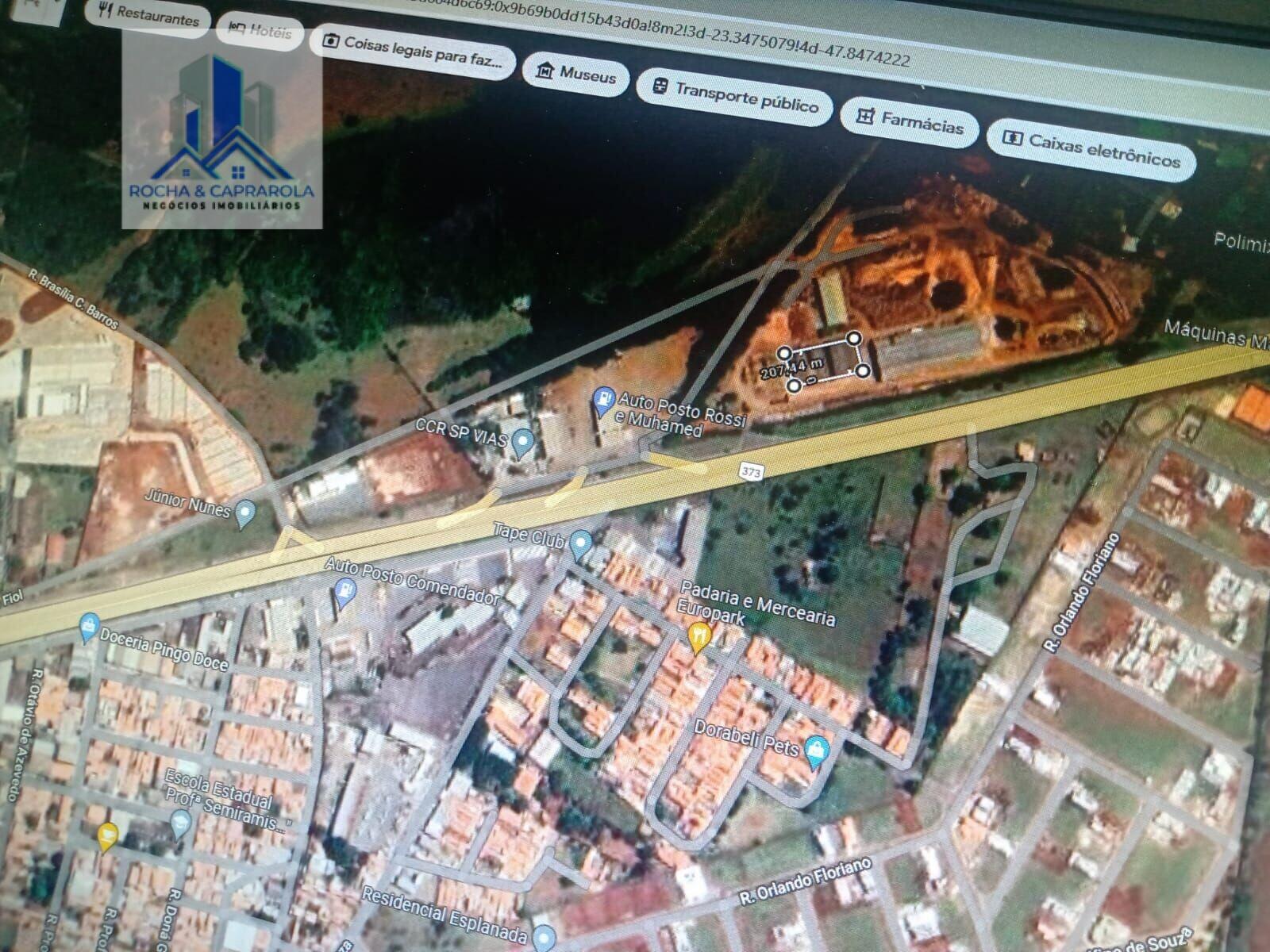Screen dimensions: 1270x952
Task: Click the Júnior Nunes label text
Action: [x=187, y=503]
